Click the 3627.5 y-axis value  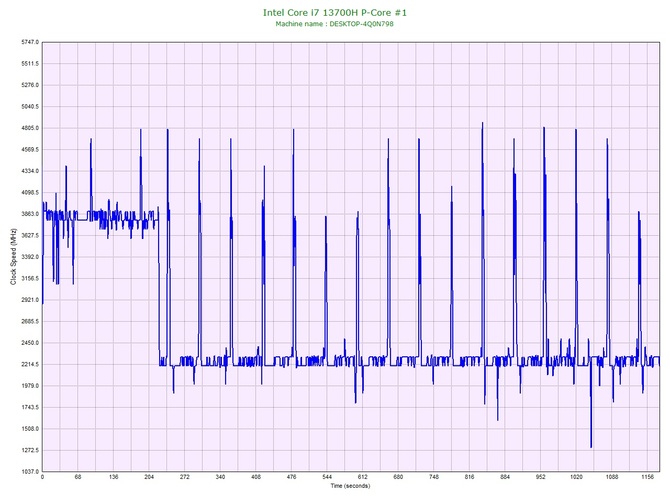pos(30,235)
